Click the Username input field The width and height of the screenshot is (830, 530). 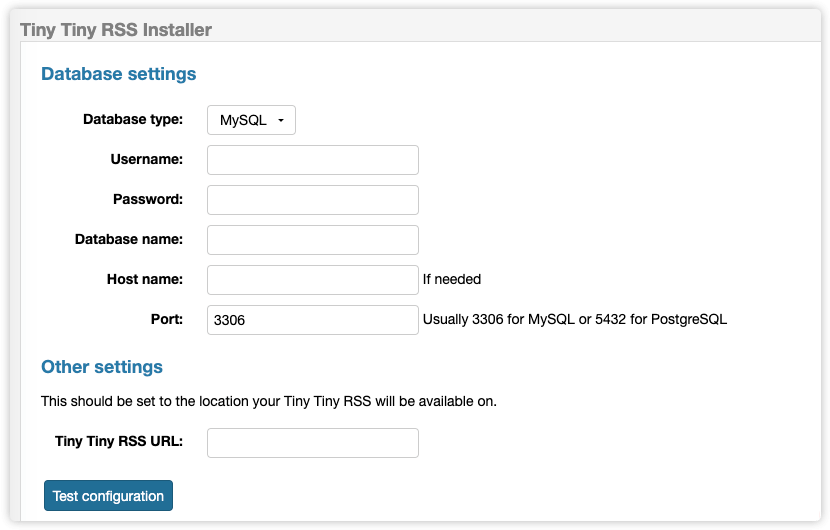[312, 160]
